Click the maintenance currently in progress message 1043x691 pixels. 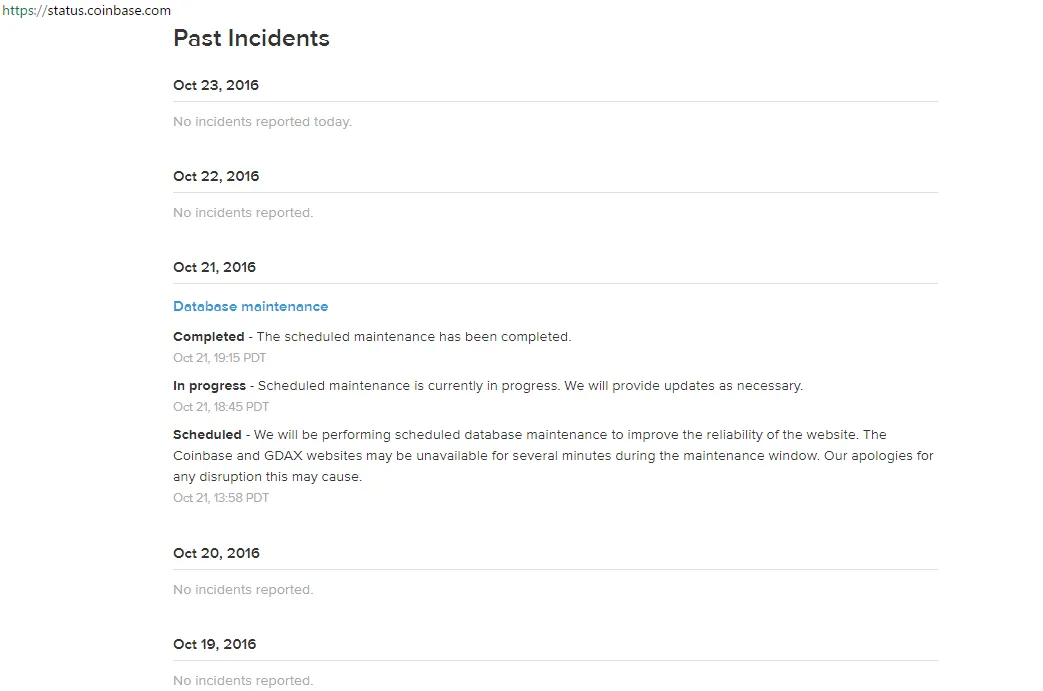click(530, 386)
